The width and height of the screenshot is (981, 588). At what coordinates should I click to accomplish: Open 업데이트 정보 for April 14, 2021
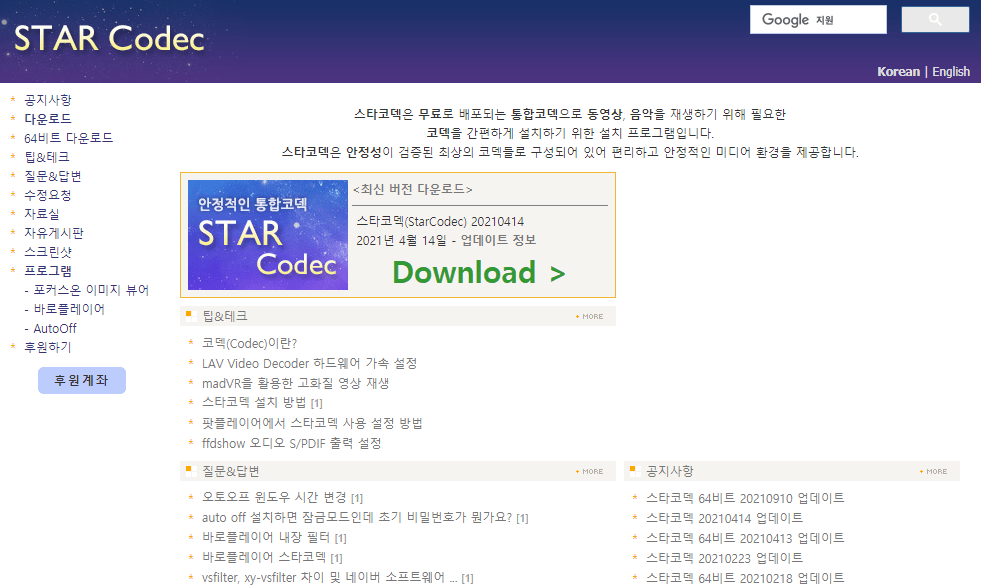pos(499,240)
